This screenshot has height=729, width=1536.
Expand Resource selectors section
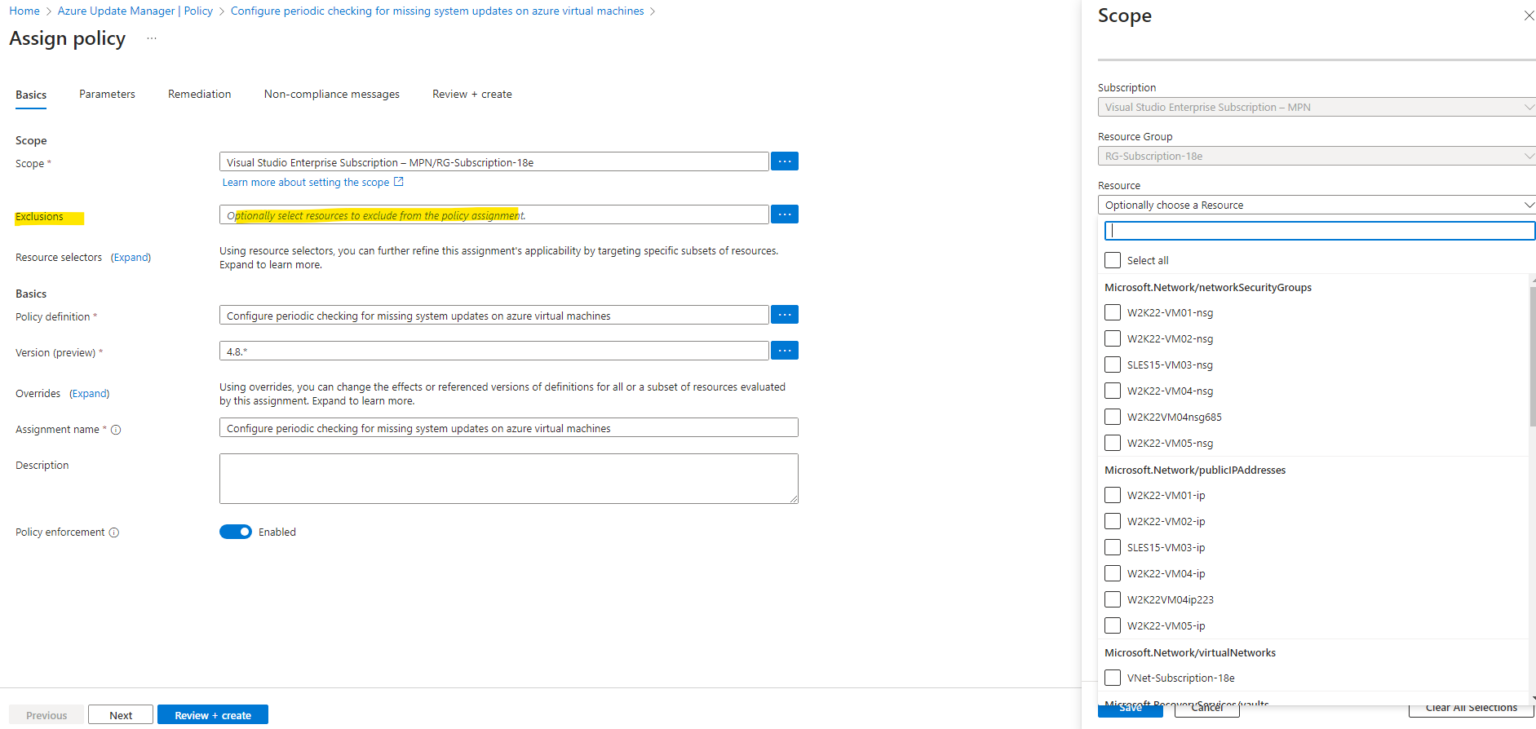(130, 258)
